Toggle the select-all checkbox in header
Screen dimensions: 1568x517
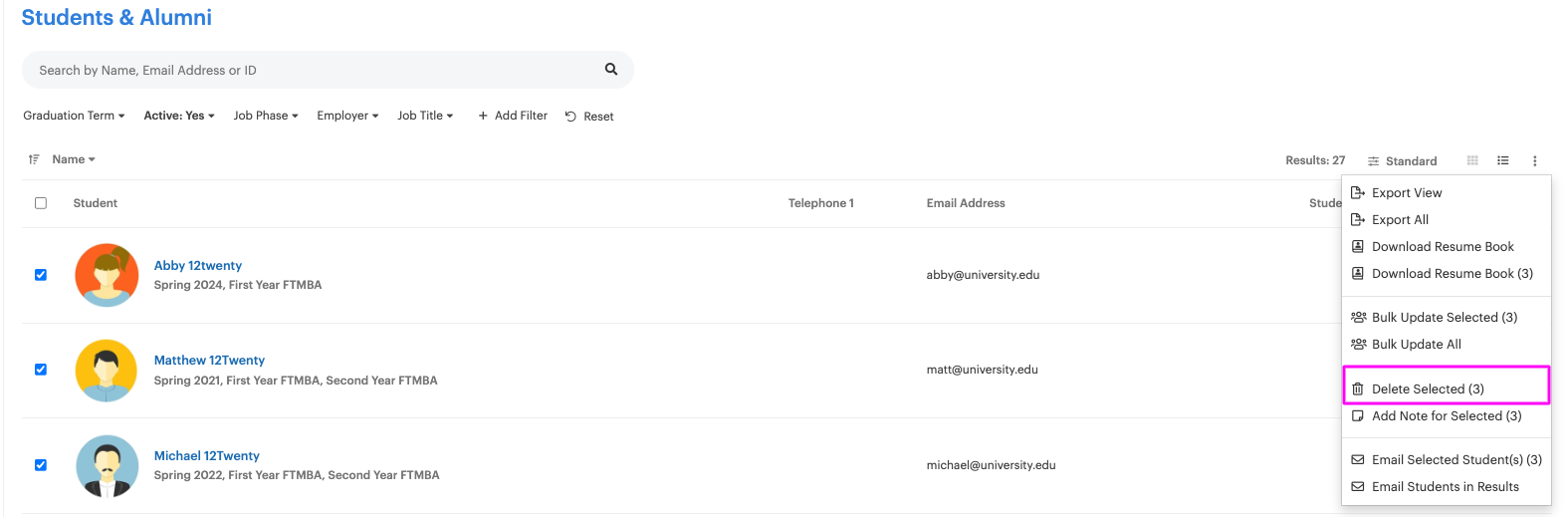click(x=41, y=203)
